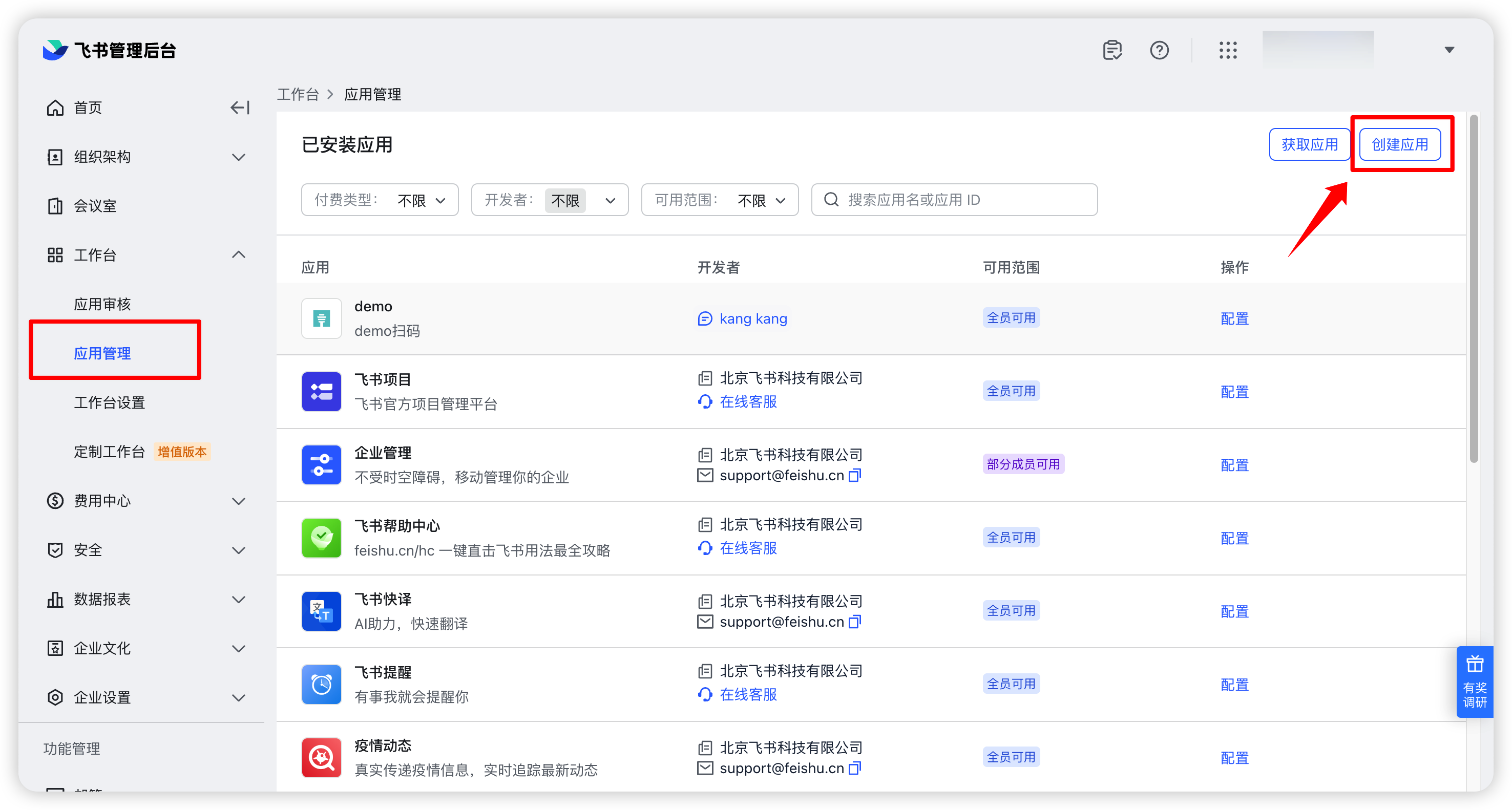
Task: Click the vertical scrollbar of app list
Action: (x=1474, y=288)
